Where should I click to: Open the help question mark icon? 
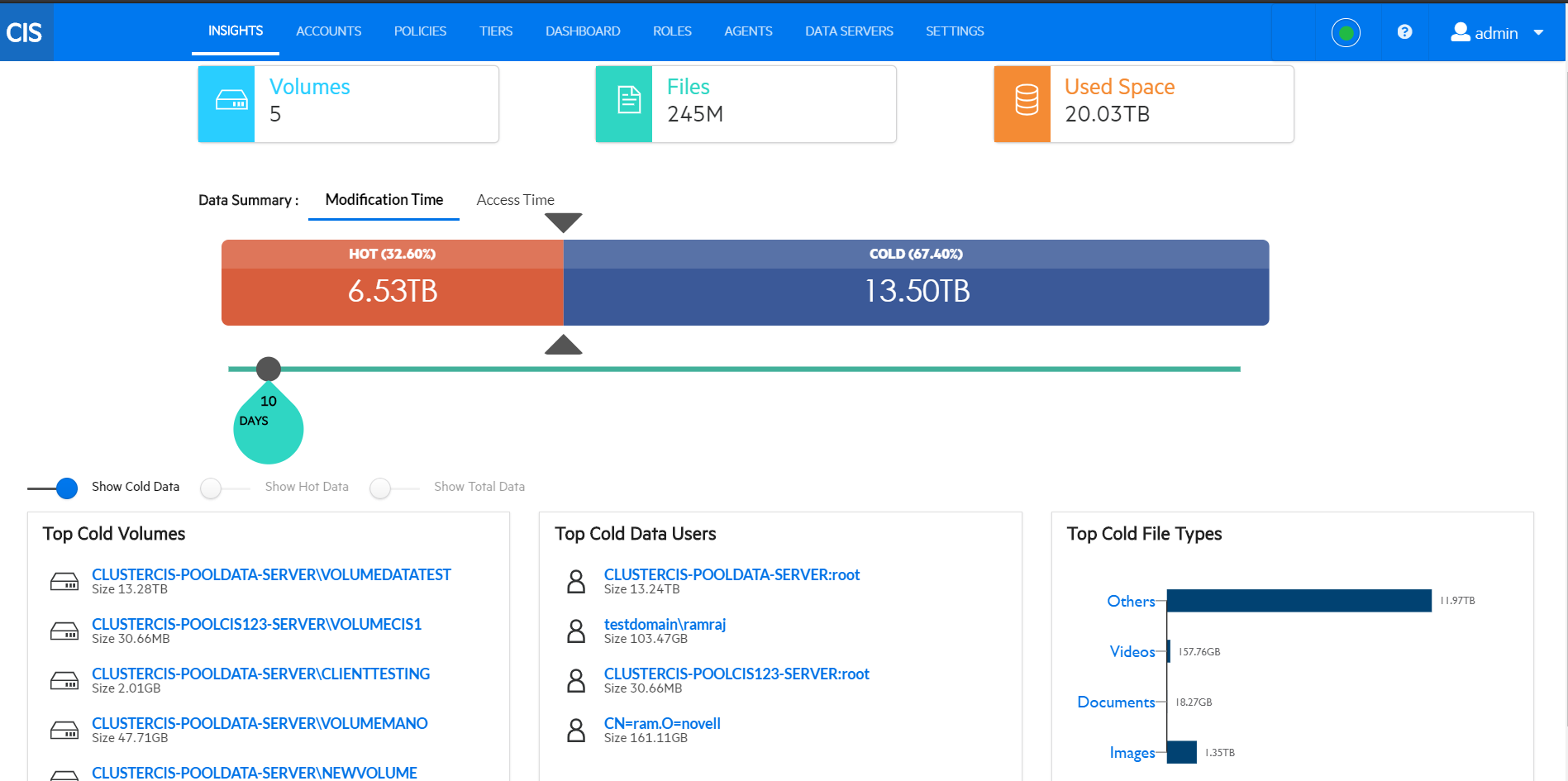1404,32
